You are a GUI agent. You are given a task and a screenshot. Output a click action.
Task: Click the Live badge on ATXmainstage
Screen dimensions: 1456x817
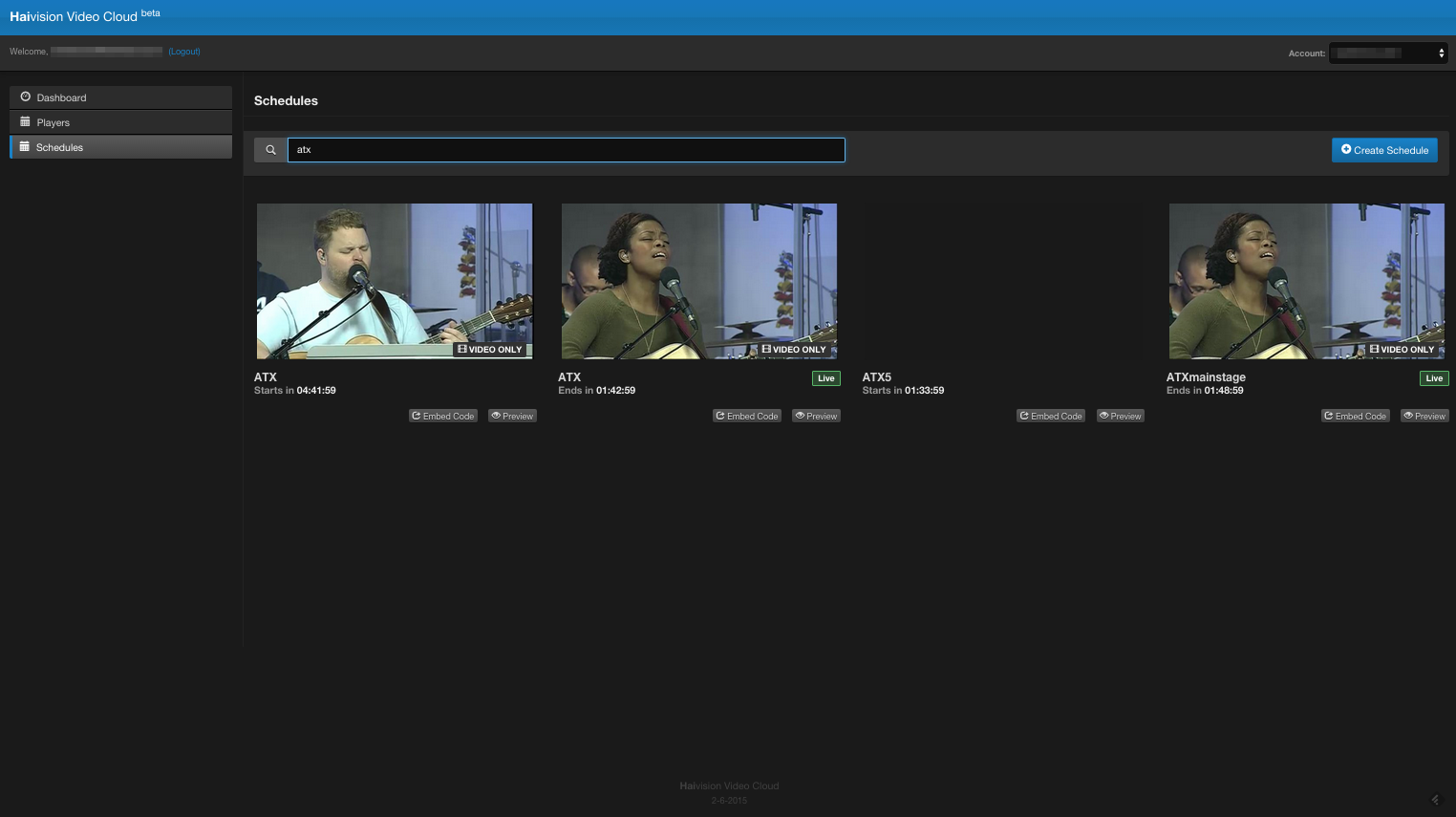coord(1434,378)
